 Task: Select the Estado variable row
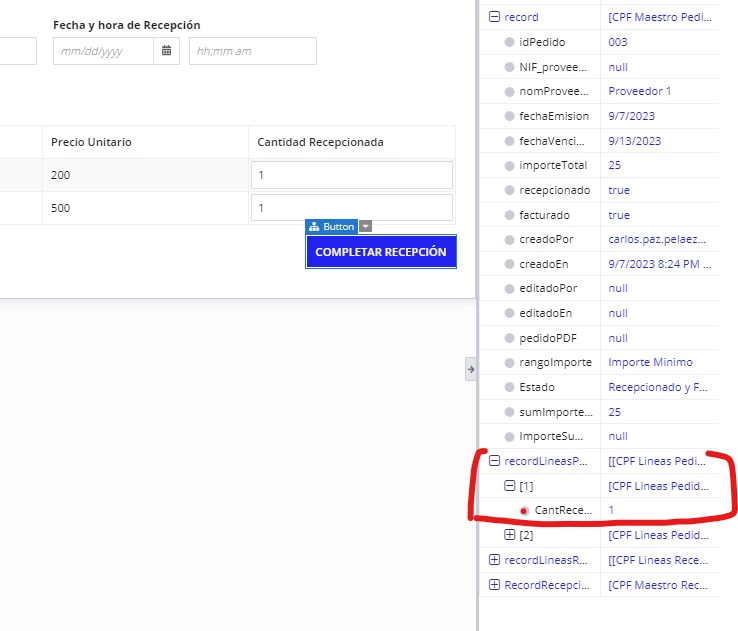pyautogui.click(x=599, y=387)
